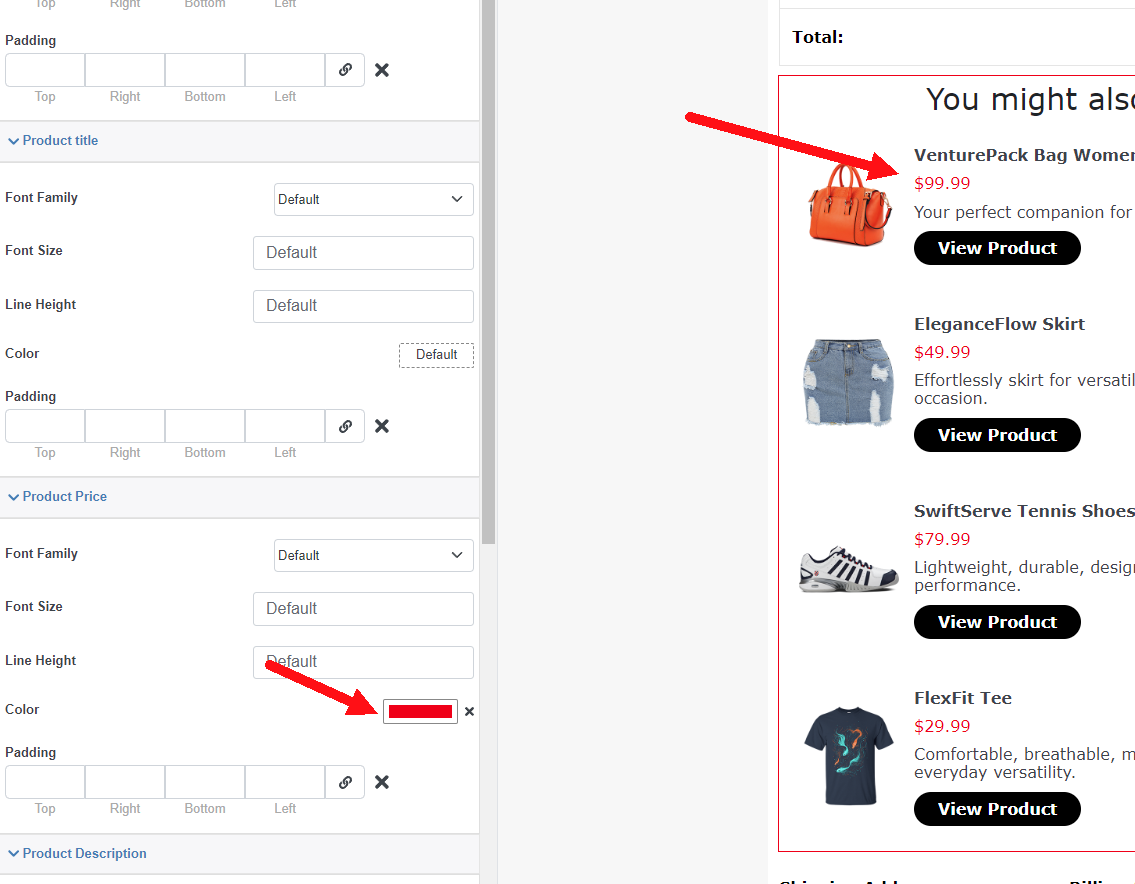The height and width of the screenshot is (884, 1135).
Task: Click the navy t-shirt product image
Action: [849, 756]
